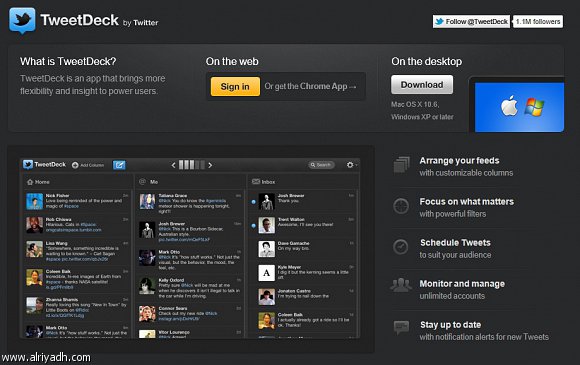Open Kelly Oxford's avatar in Me column

pos(147,286)
